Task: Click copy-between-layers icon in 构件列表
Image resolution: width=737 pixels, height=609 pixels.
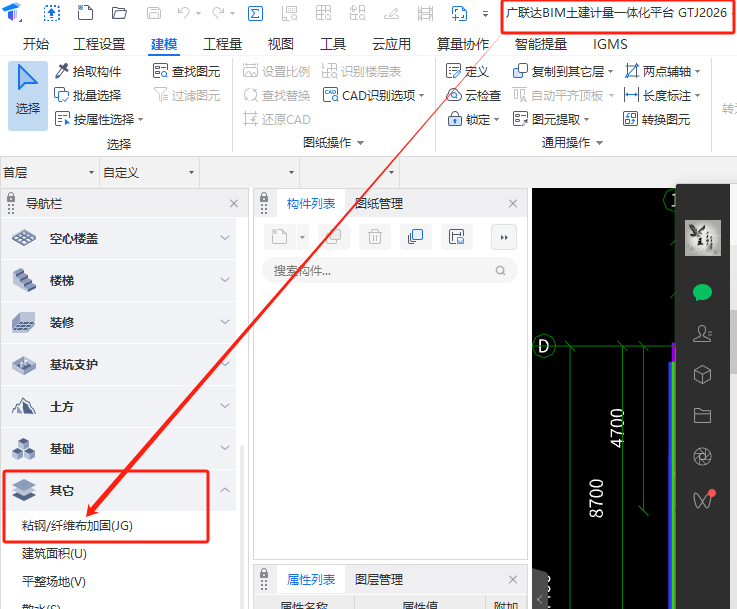Action: point(416,237)
